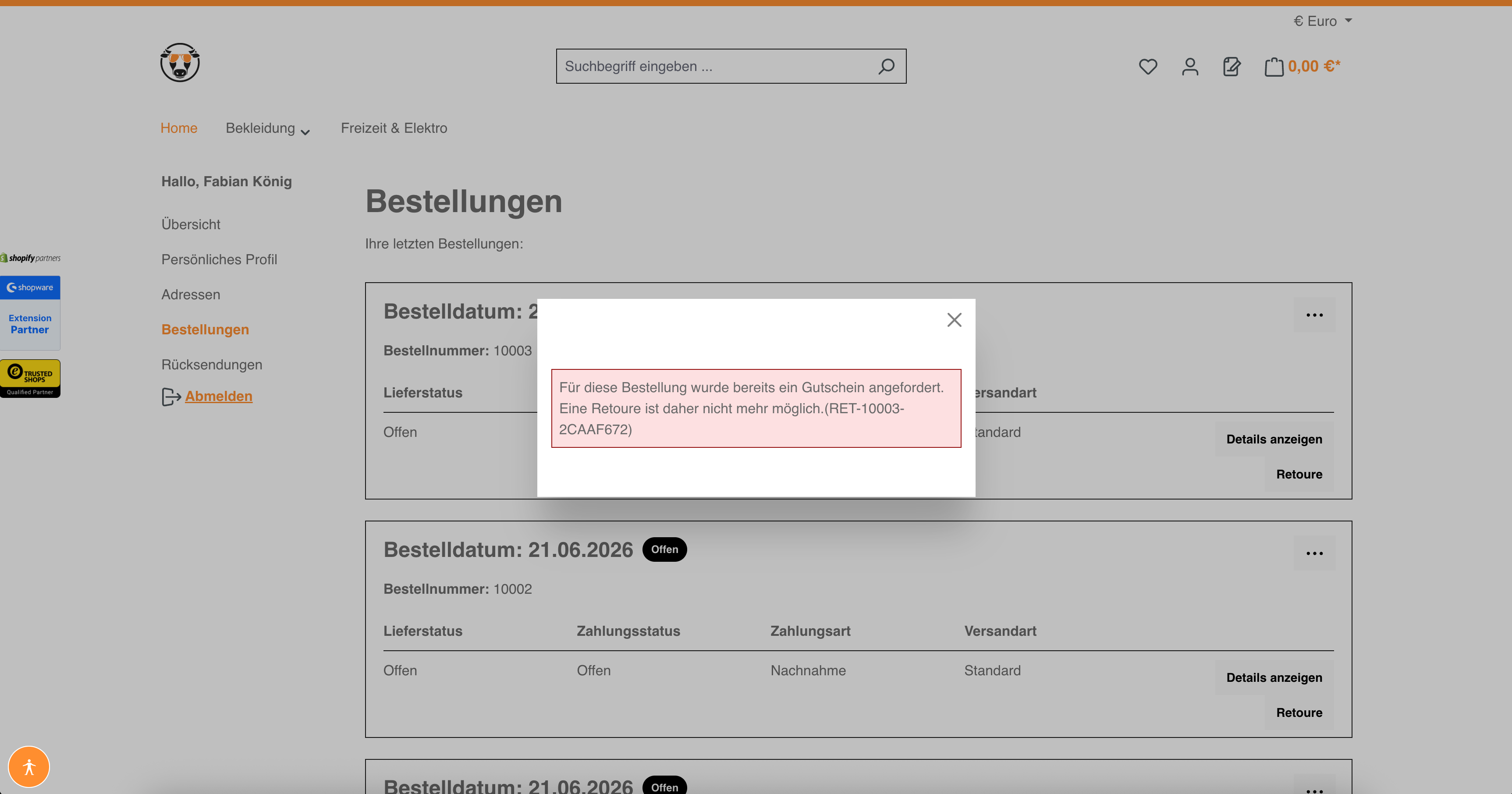Click the search magnifier icon
The height and width of the screenshot is (794, 1512).
click(x=886, y=66)
